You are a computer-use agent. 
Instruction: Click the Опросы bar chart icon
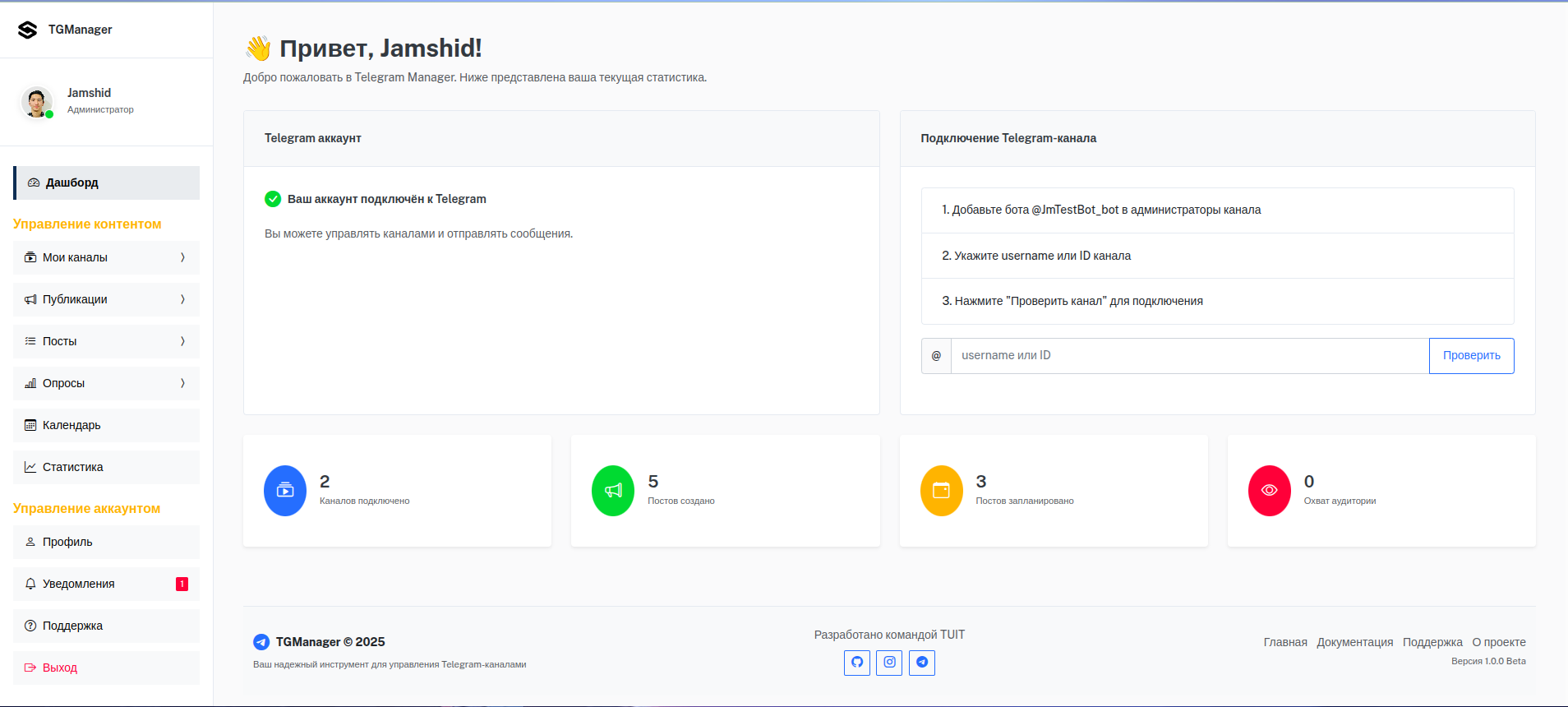[30, 383]
